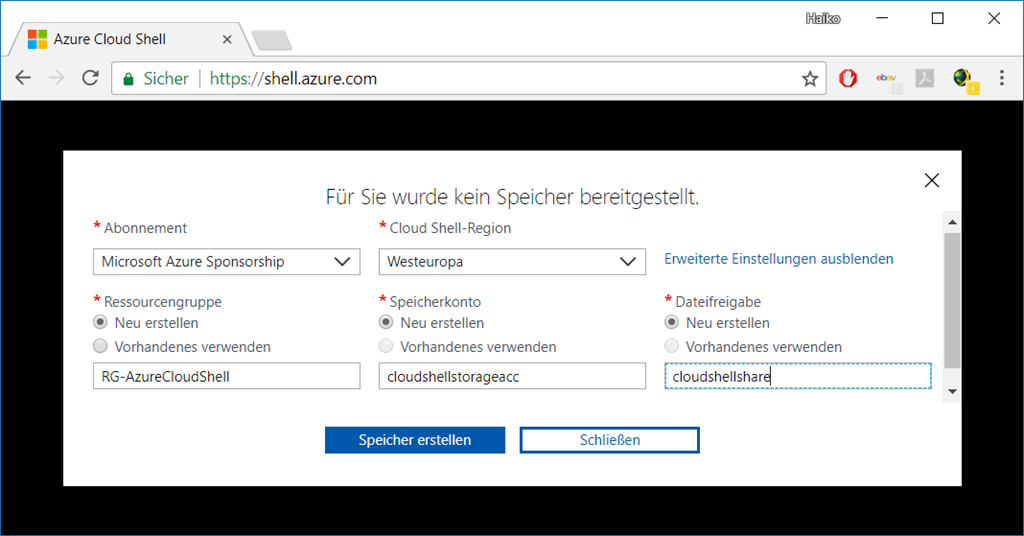This screenshot has height=536, width=1024.
Task: Click the PDF extension icon
Action: tap(924, 78)
